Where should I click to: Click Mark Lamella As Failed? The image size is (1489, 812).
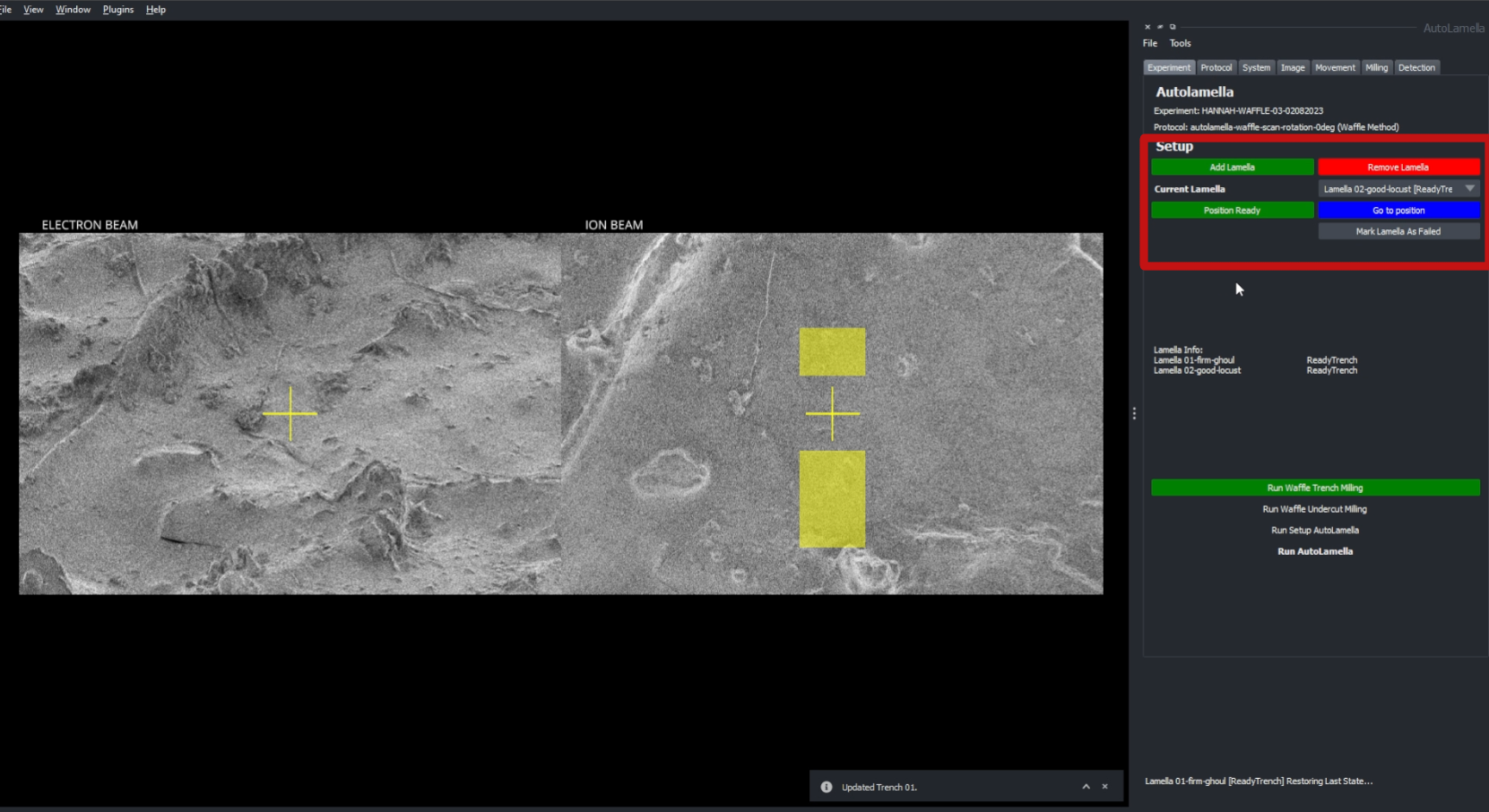pyautogui.click(x=1398, y=231)
